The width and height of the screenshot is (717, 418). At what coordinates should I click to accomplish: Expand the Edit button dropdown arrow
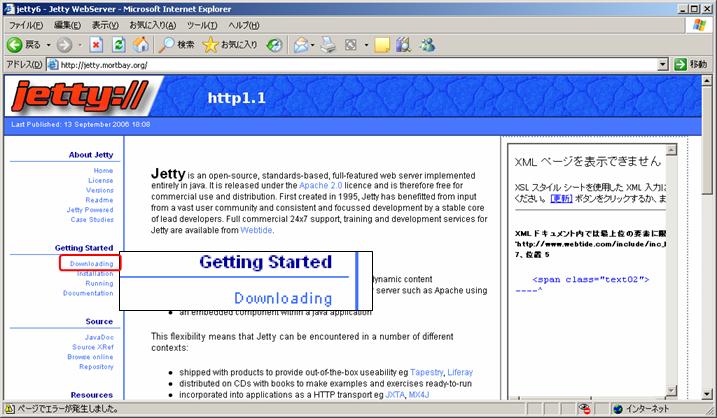(x=366, y=45)
